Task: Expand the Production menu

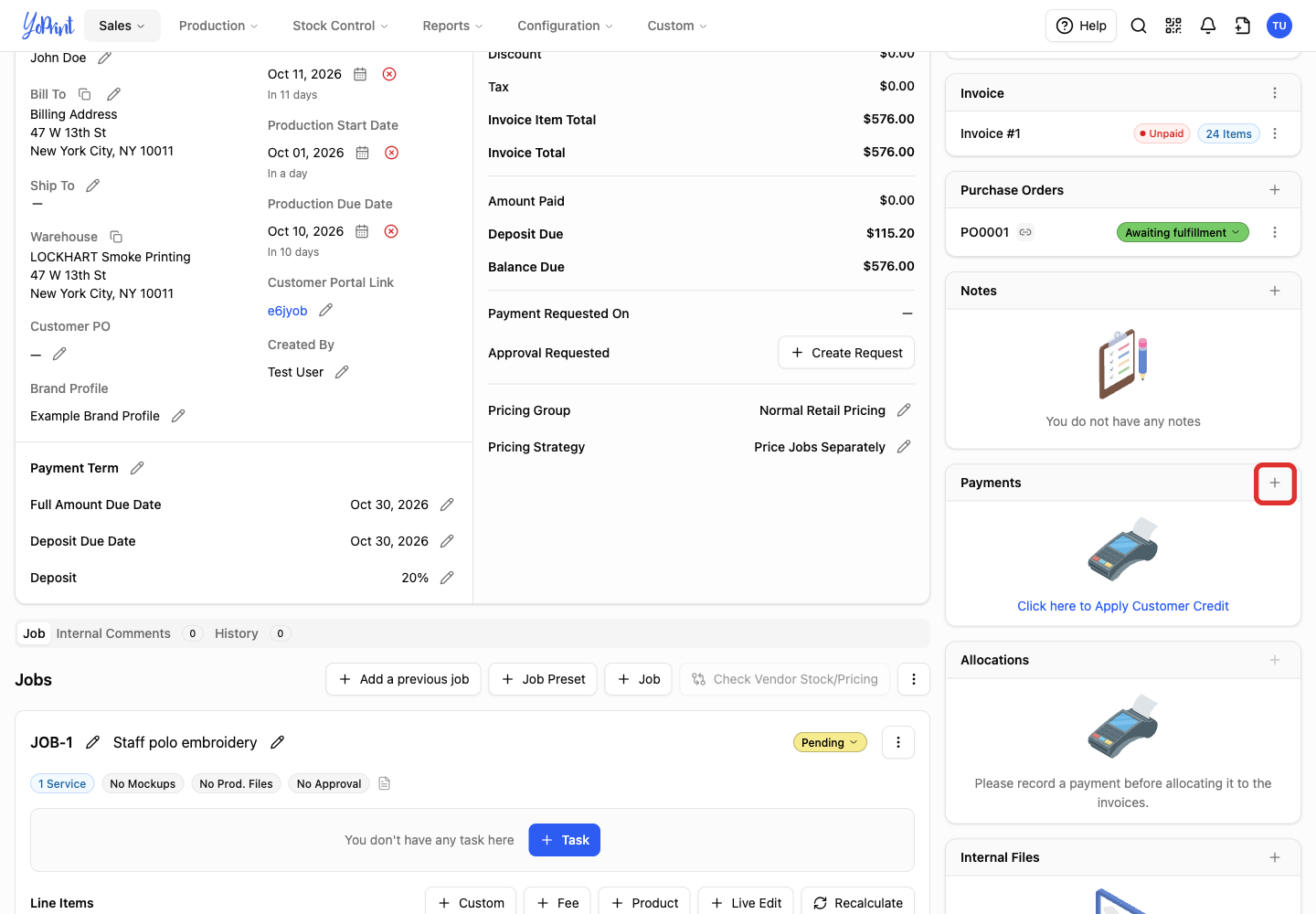Action: 218,26
